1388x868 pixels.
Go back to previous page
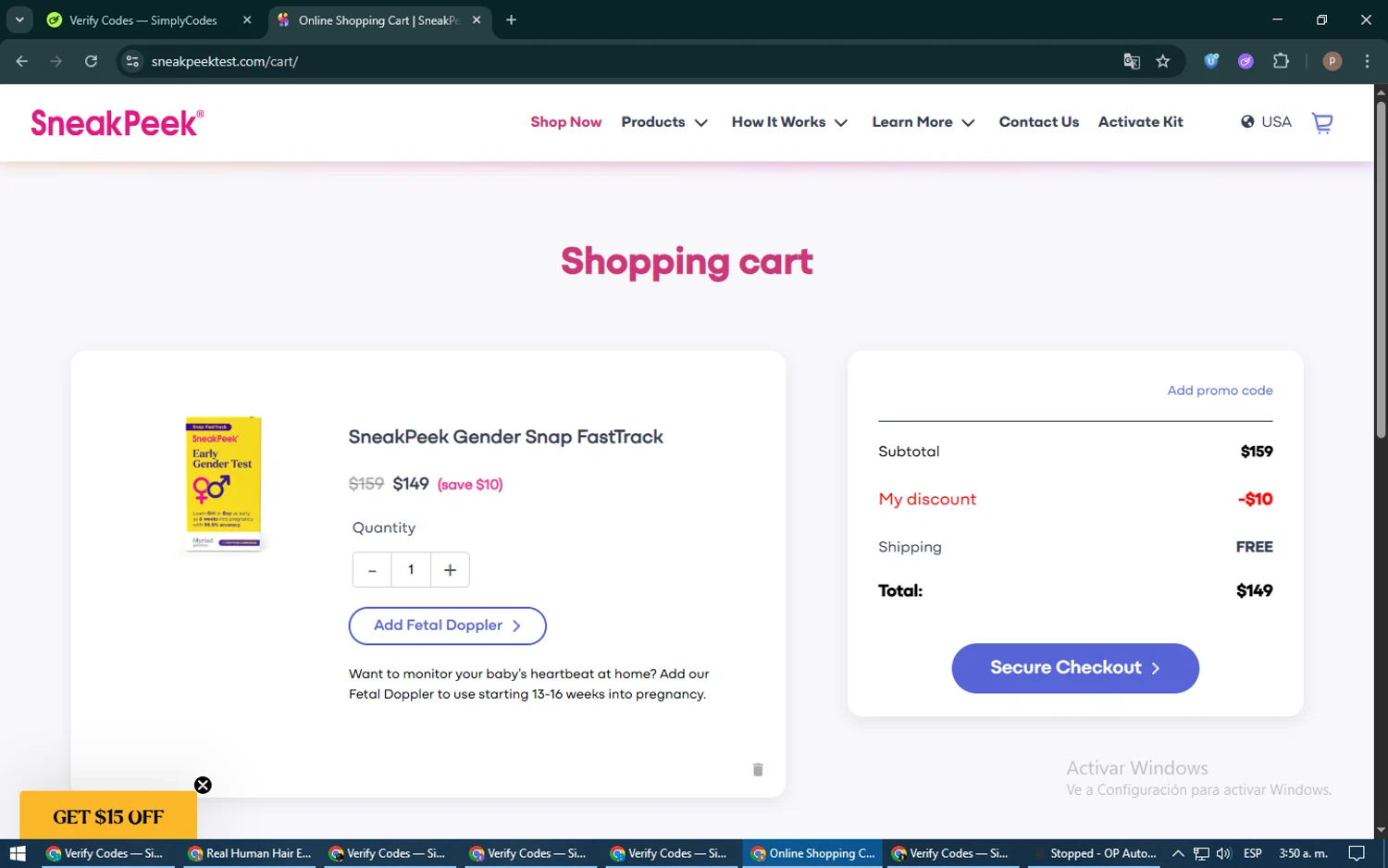coord(22,61)
